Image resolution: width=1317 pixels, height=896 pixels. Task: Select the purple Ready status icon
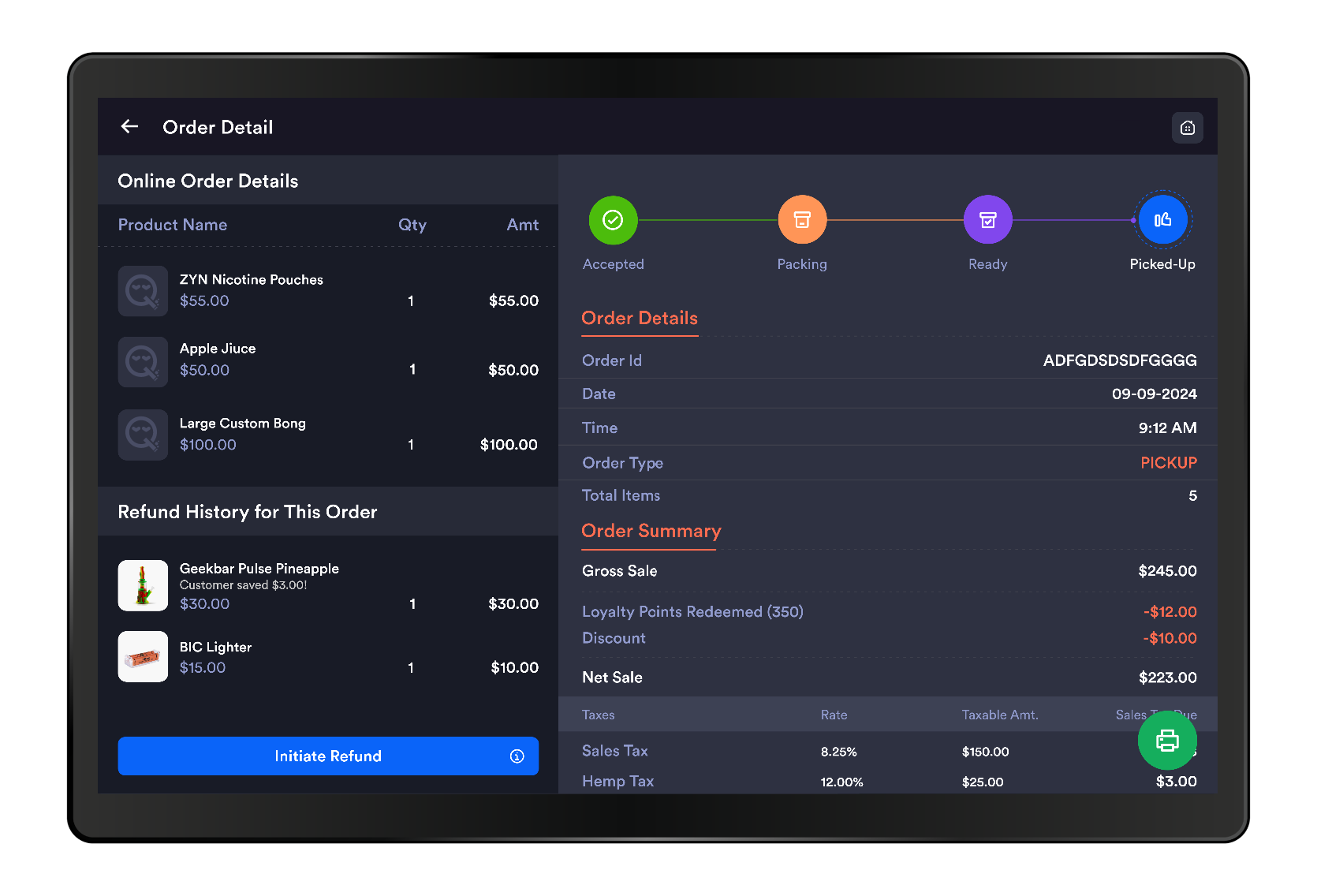coord(987,220)
